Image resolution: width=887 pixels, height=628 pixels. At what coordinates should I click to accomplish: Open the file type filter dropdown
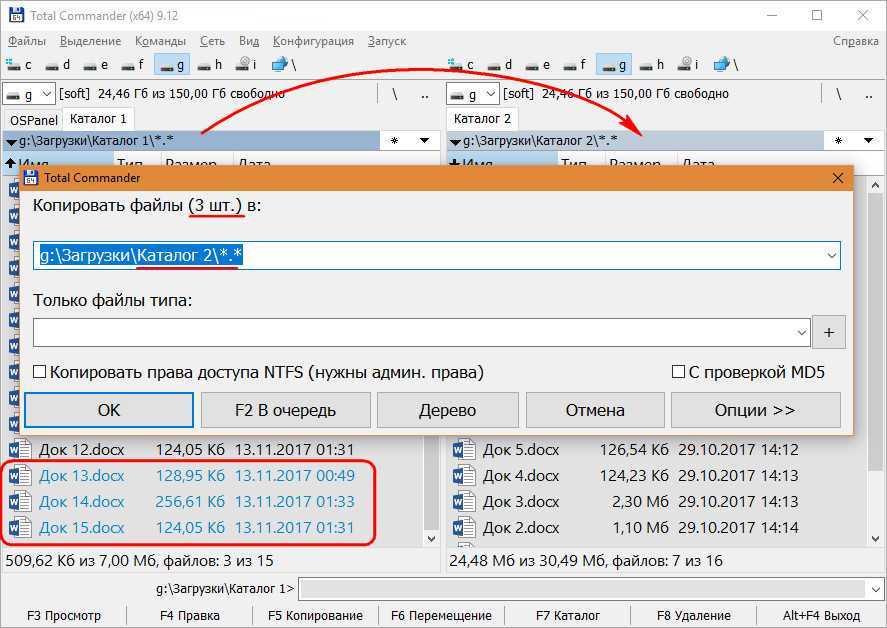[x=801, y=332]
